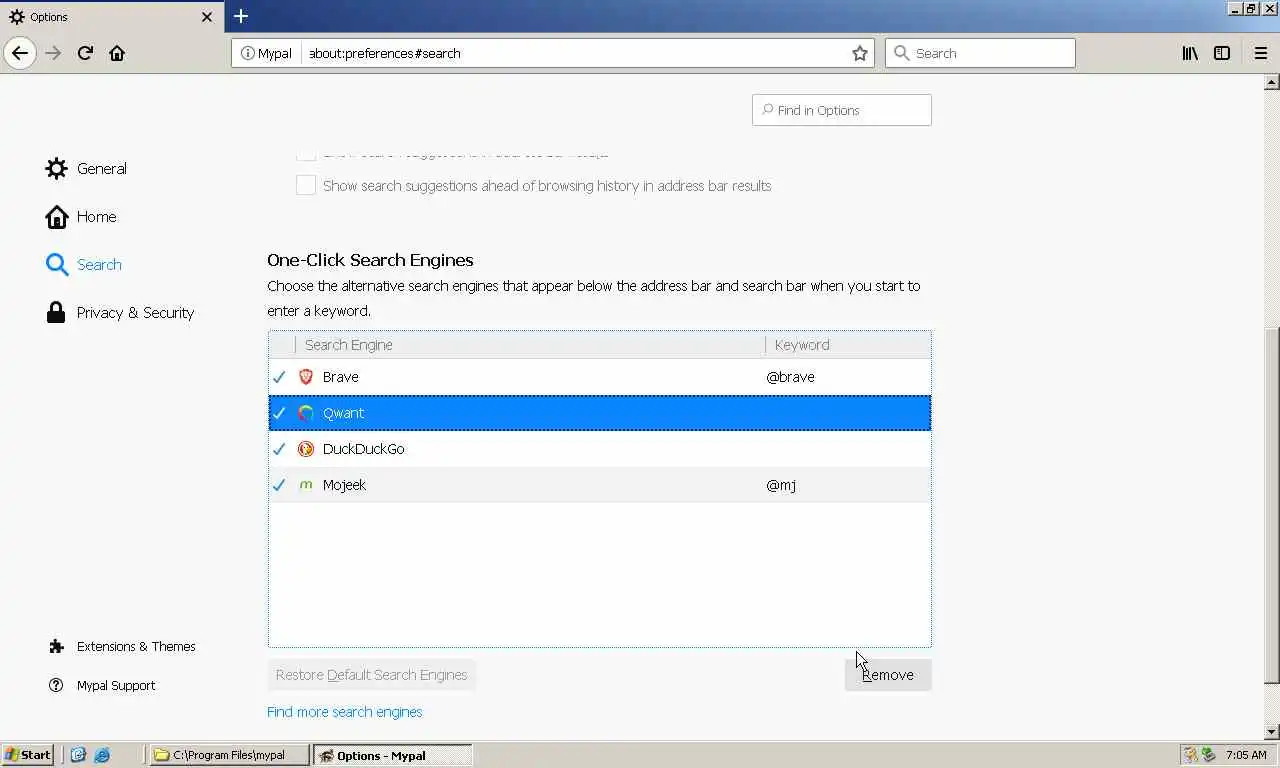Image resolution: width=1280 pixels, height=768 pixels.
Task: Follow Find more search engines link
Action: pos(345,712)
